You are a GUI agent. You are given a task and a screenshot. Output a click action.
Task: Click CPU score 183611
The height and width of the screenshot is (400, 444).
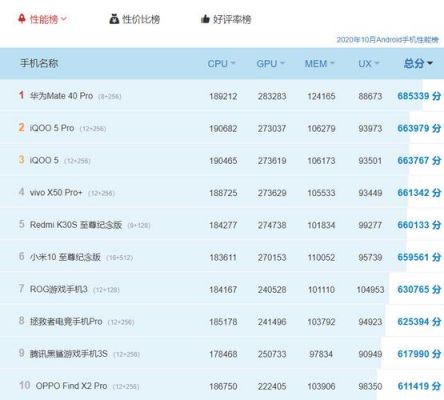pos(223,257)
